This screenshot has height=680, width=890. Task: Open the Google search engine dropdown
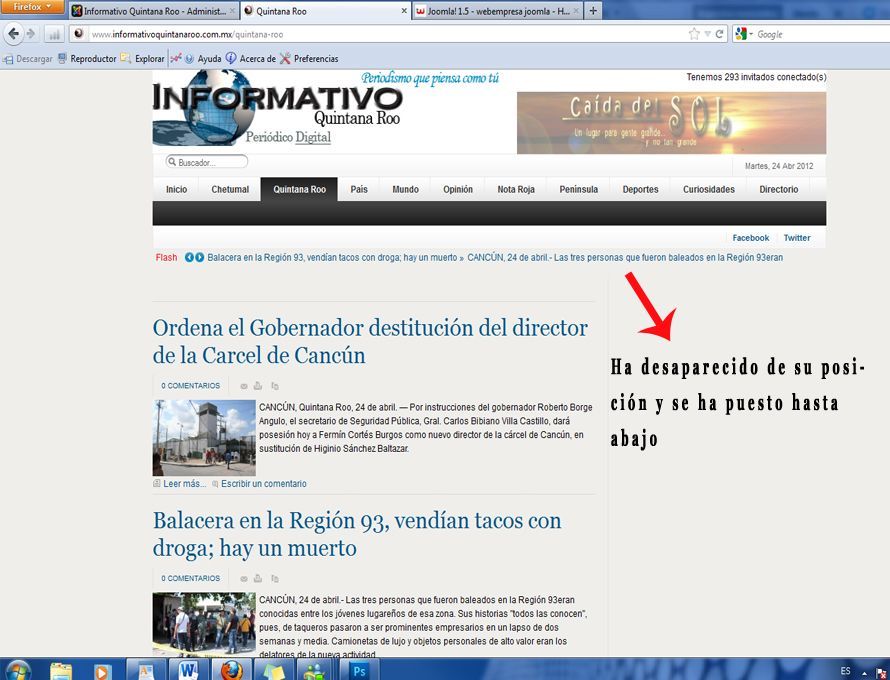(x=744, y=34)
